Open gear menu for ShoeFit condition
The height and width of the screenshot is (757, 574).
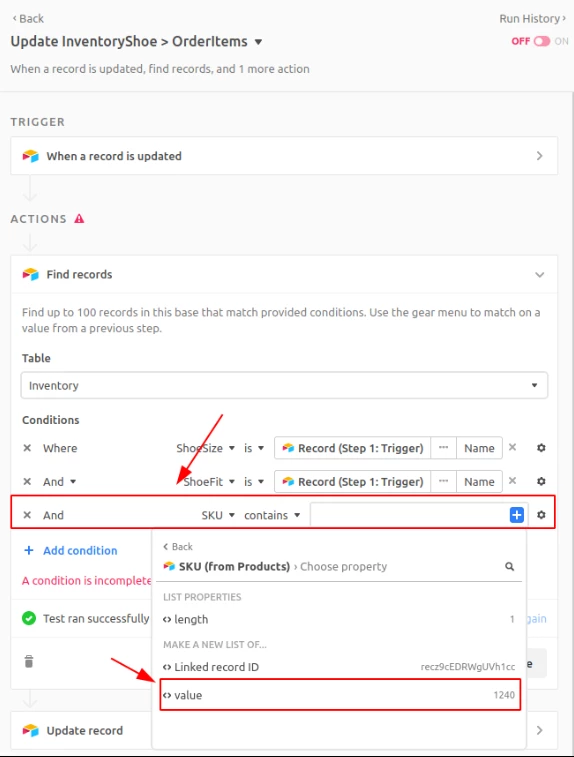click(541, 481)
